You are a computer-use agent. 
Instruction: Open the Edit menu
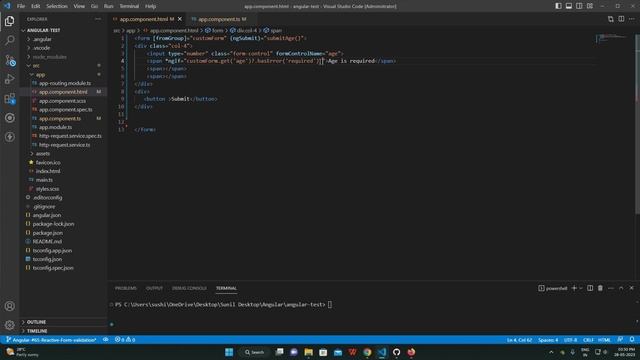[x=36, y=6]
